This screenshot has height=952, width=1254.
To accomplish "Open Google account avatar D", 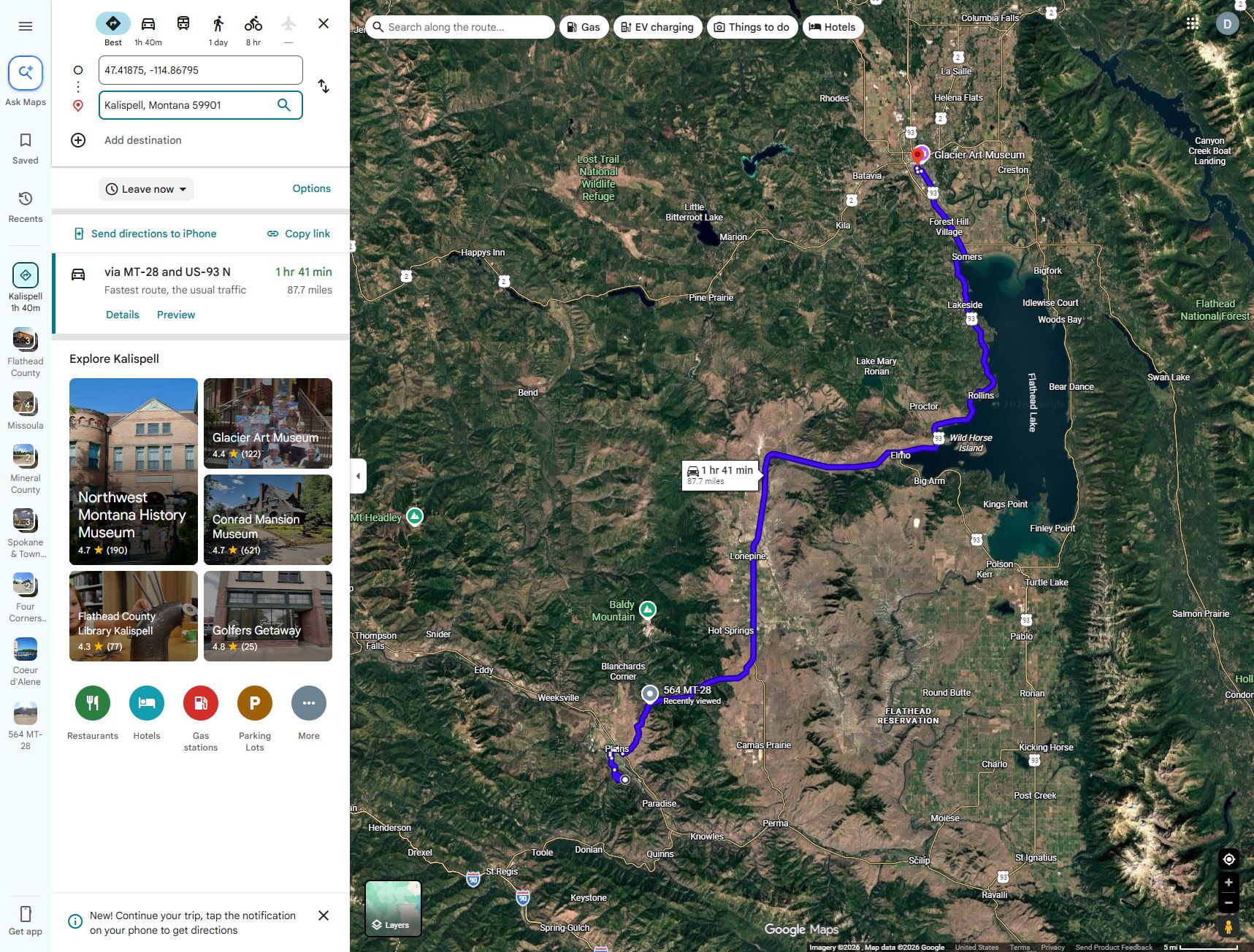I will [1228, 23].
